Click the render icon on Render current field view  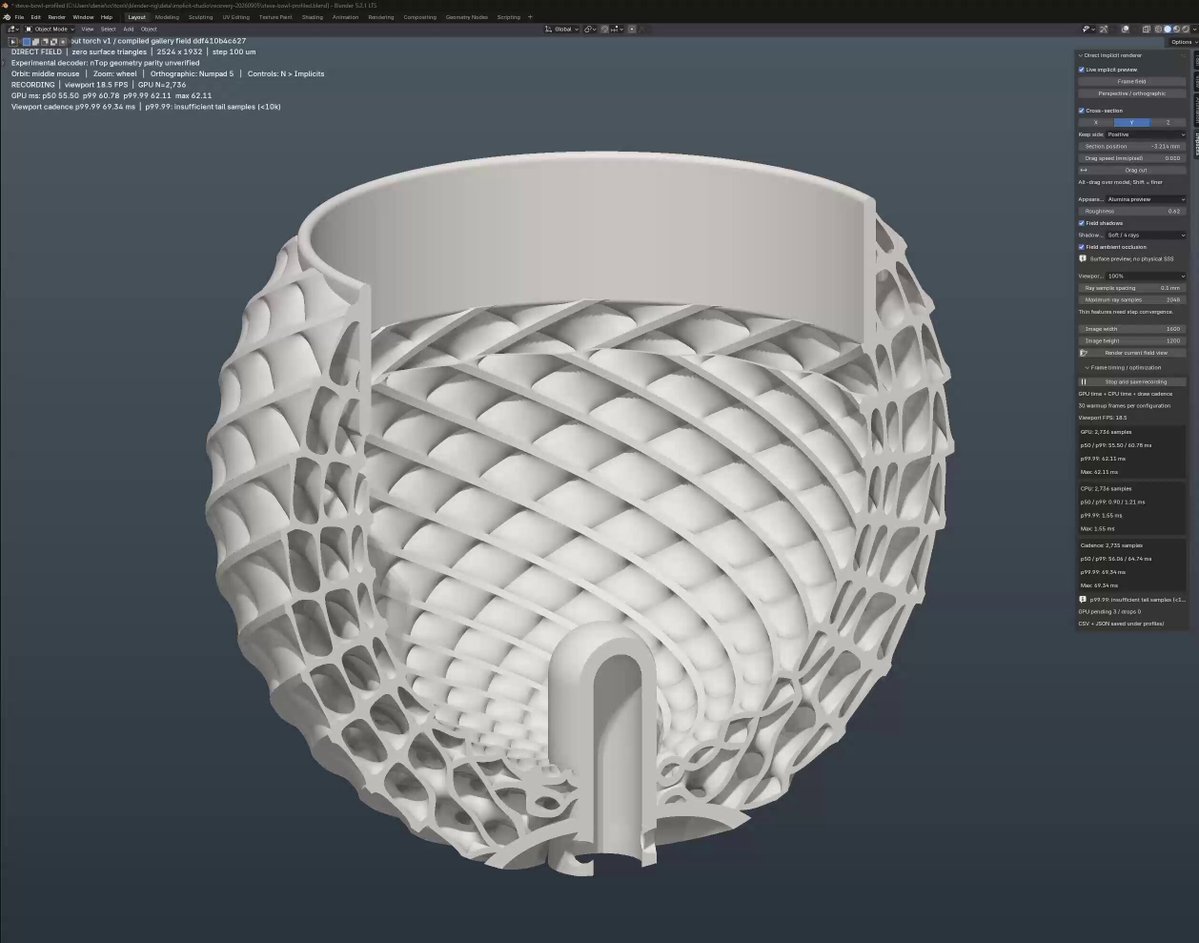[x=1084, y=353]
